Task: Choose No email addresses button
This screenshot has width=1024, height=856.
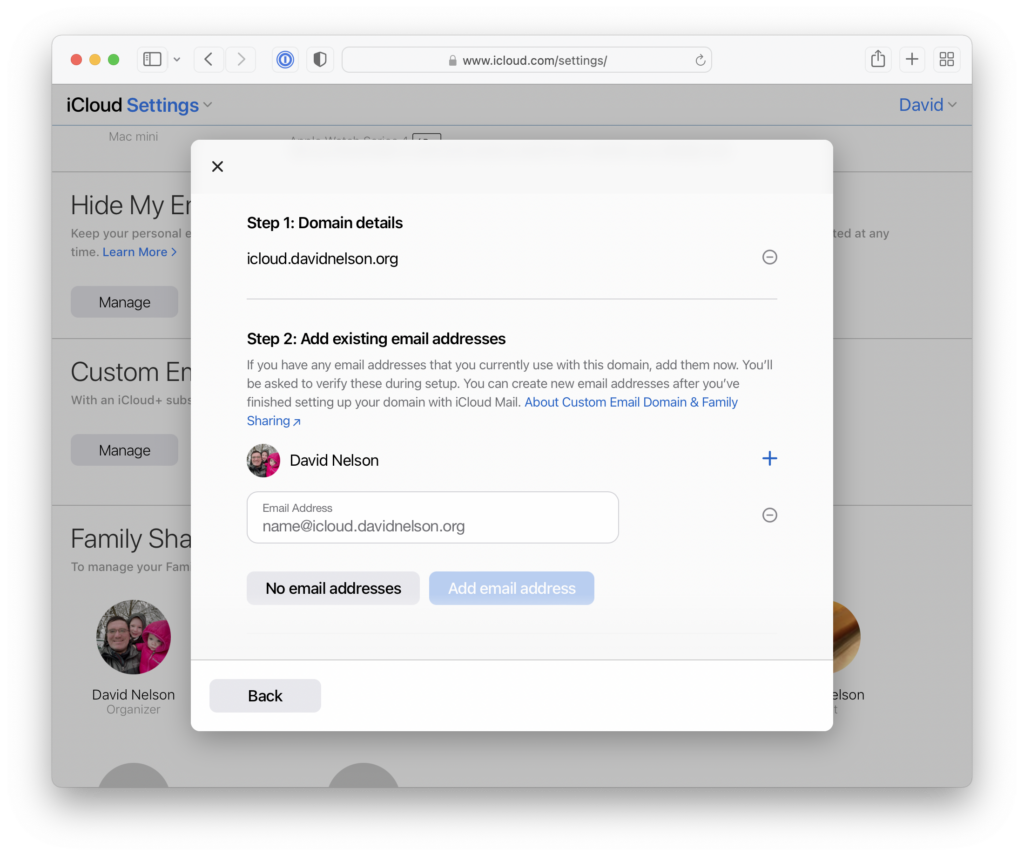Action: point(333,588)
